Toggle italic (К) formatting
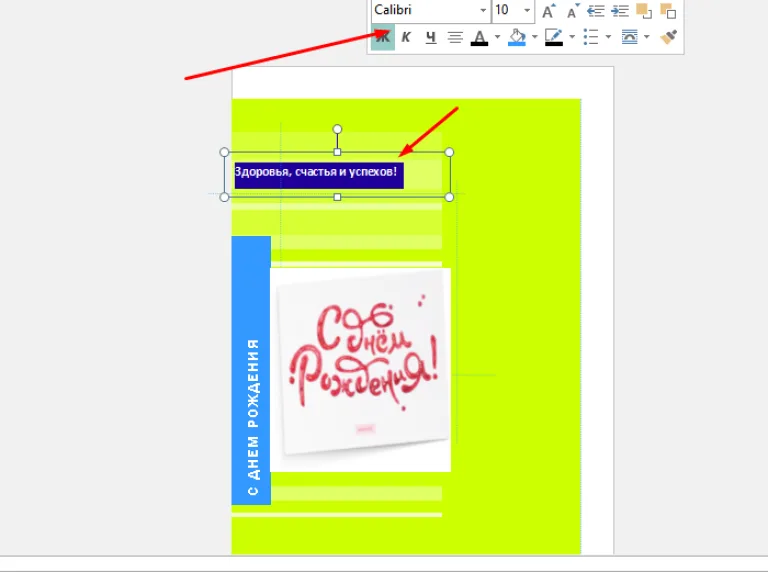 406,37
